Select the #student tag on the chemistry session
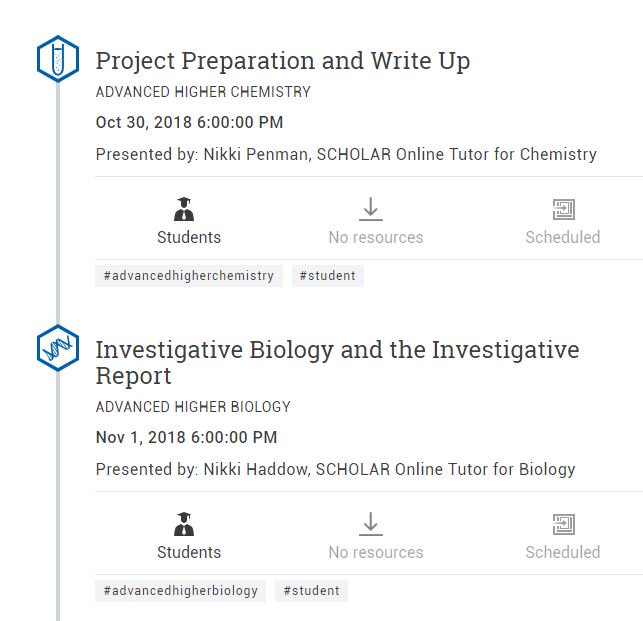This screenshot has width=643, height=621. click(328, 276)
